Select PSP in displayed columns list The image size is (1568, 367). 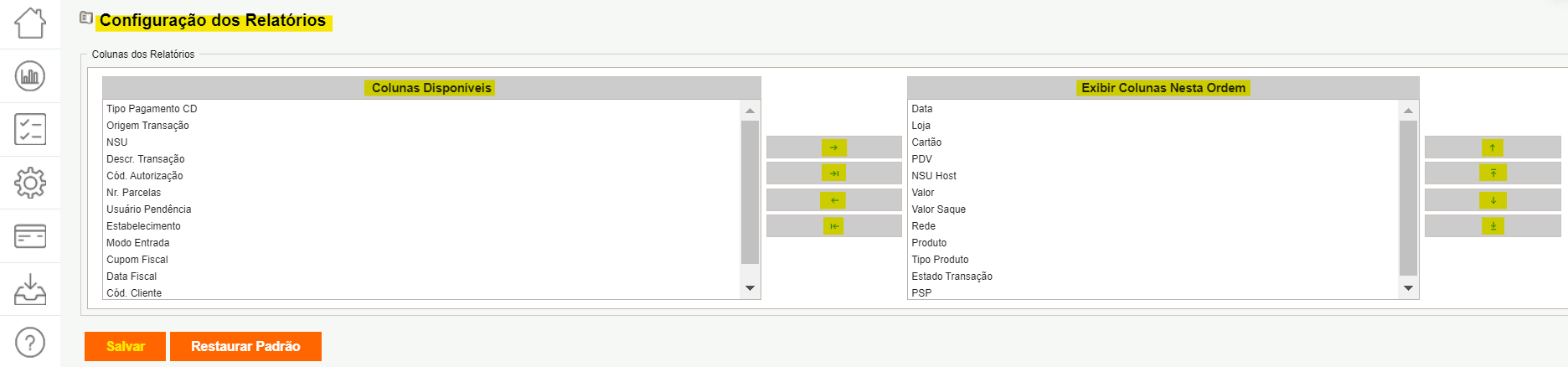point(1153,292)
